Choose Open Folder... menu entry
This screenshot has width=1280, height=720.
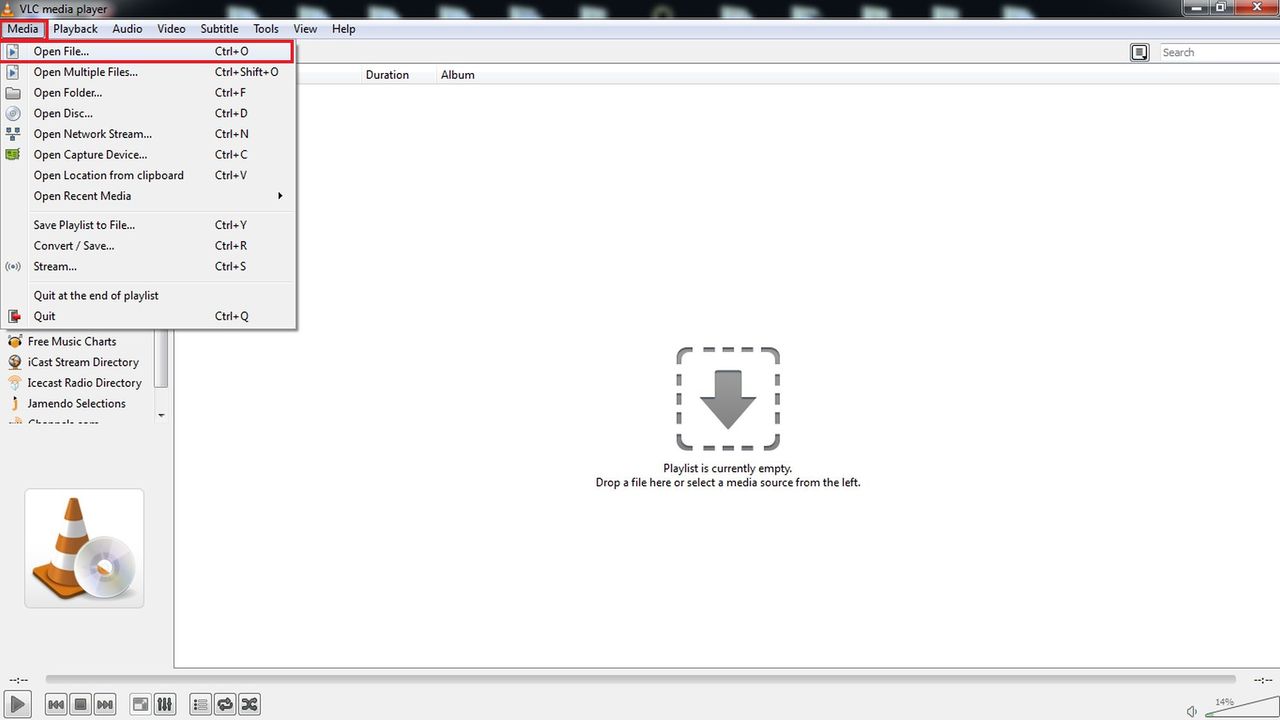click(x=148, y=93)
